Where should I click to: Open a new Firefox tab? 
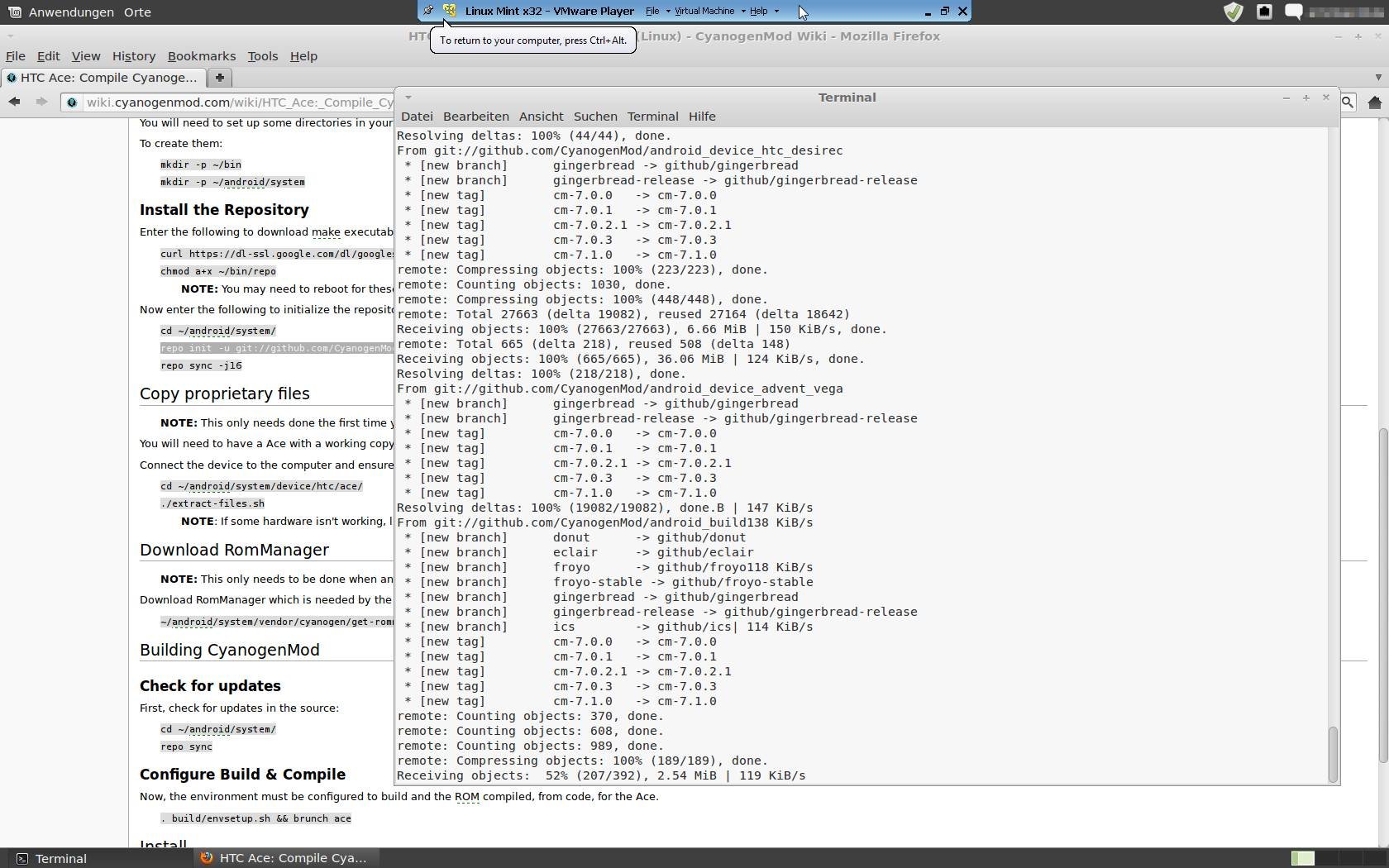(x=220, y=78)
